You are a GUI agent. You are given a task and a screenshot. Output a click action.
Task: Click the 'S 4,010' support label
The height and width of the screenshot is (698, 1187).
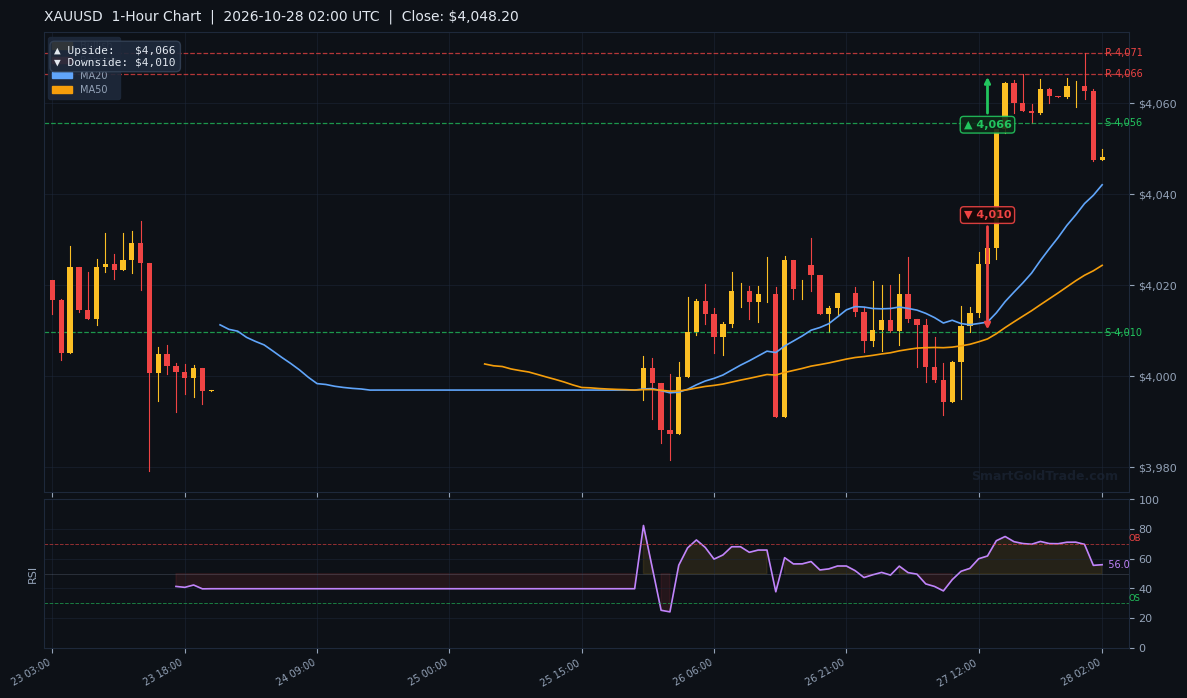(1123, 332)
